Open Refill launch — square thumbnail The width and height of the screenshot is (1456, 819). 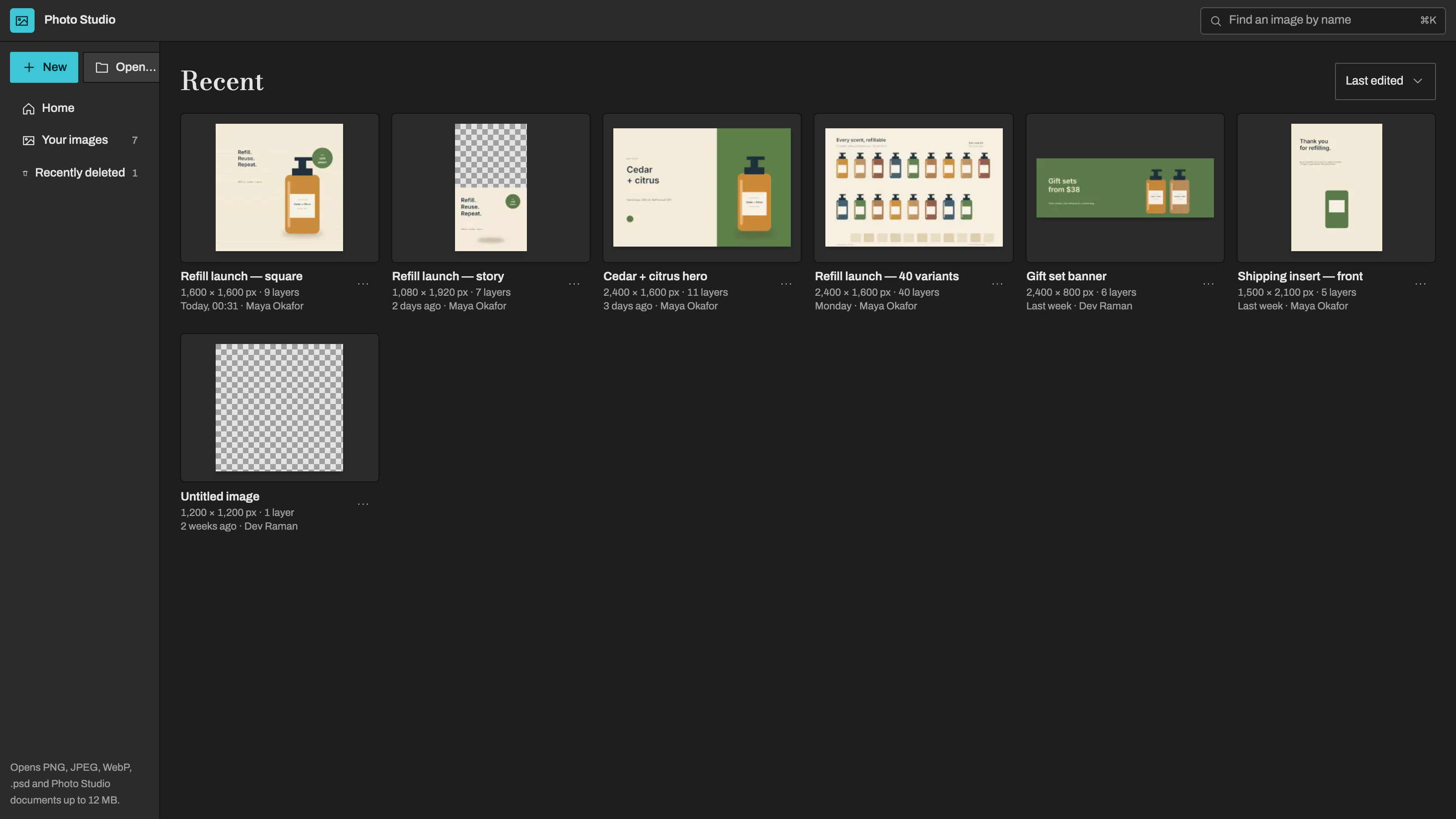279,187
